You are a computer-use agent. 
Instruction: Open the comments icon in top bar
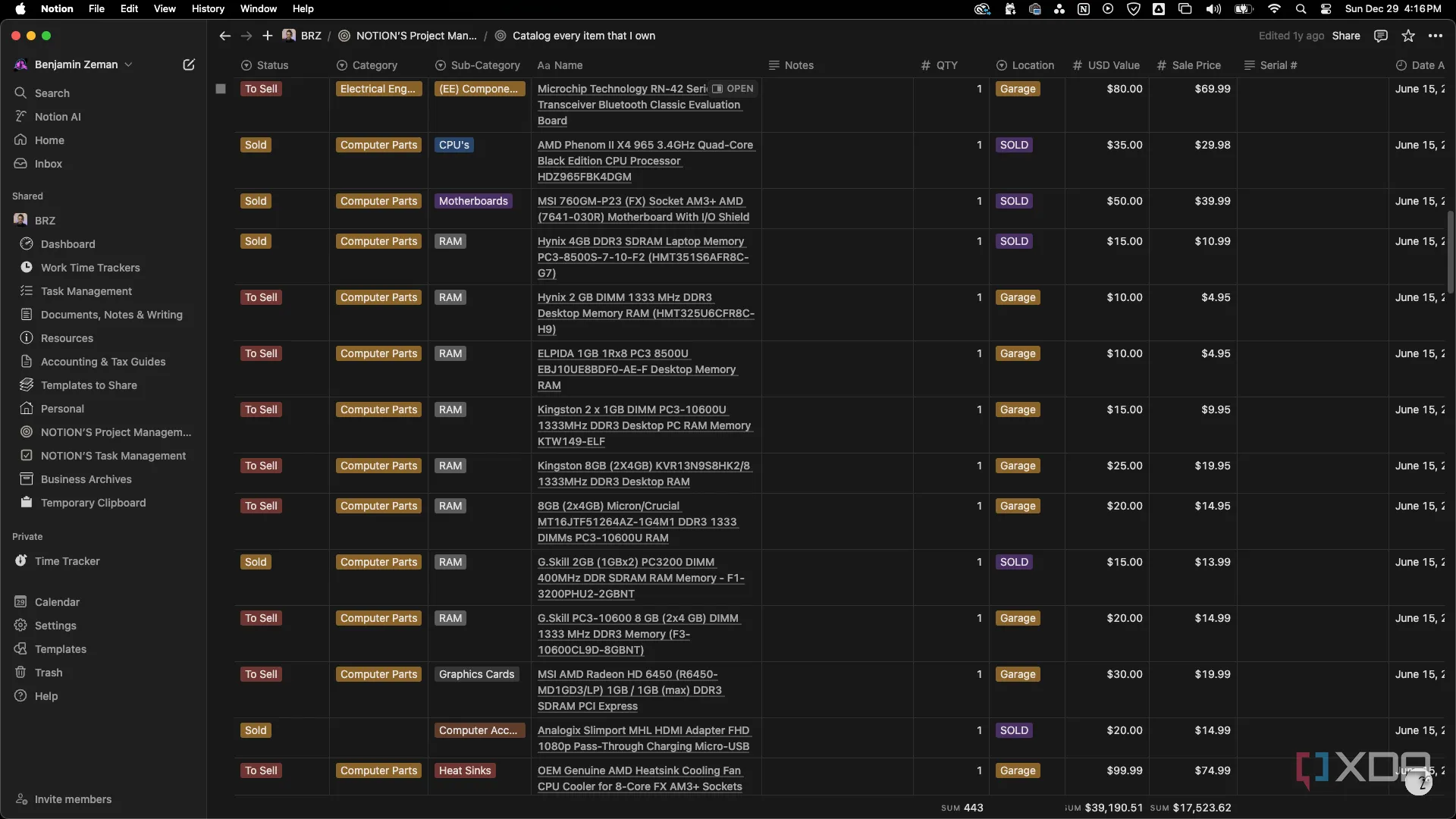click(x=1381, y=36)
